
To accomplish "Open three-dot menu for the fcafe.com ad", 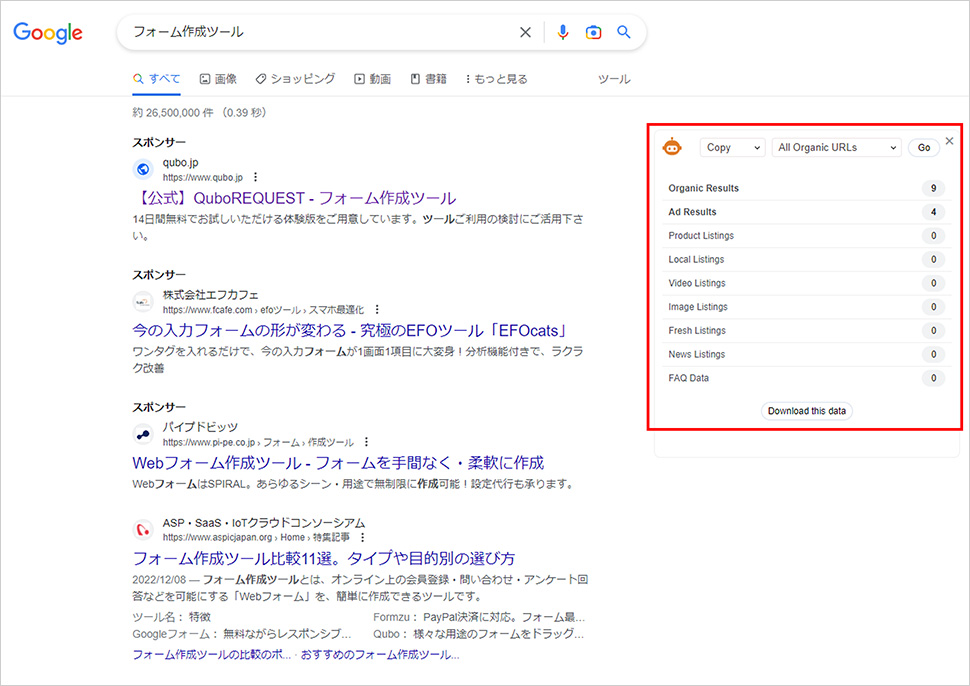I will click(377, 310).
